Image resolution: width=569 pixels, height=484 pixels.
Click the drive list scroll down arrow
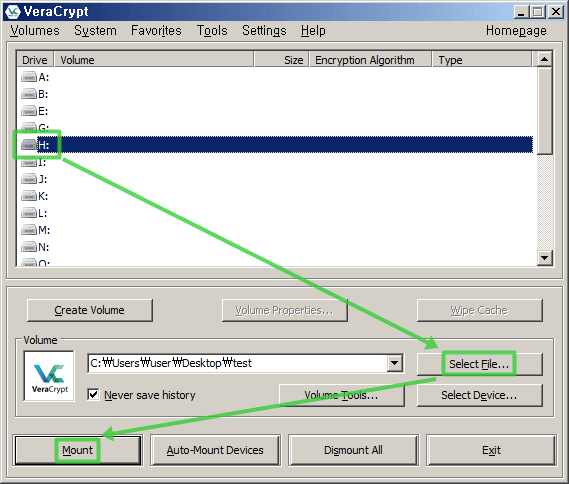pos(544,258)
